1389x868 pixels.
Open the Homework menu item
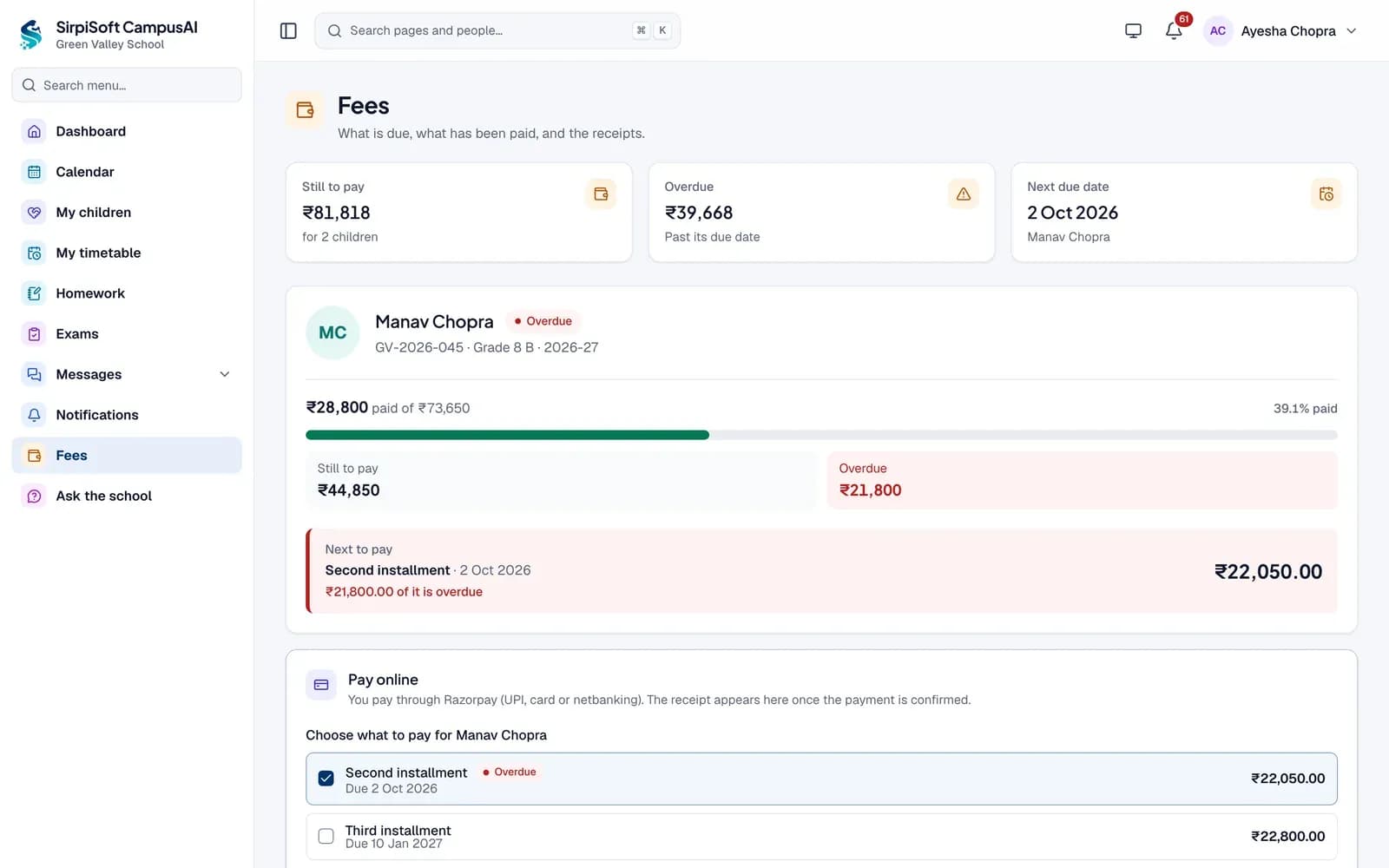(127, 293)
